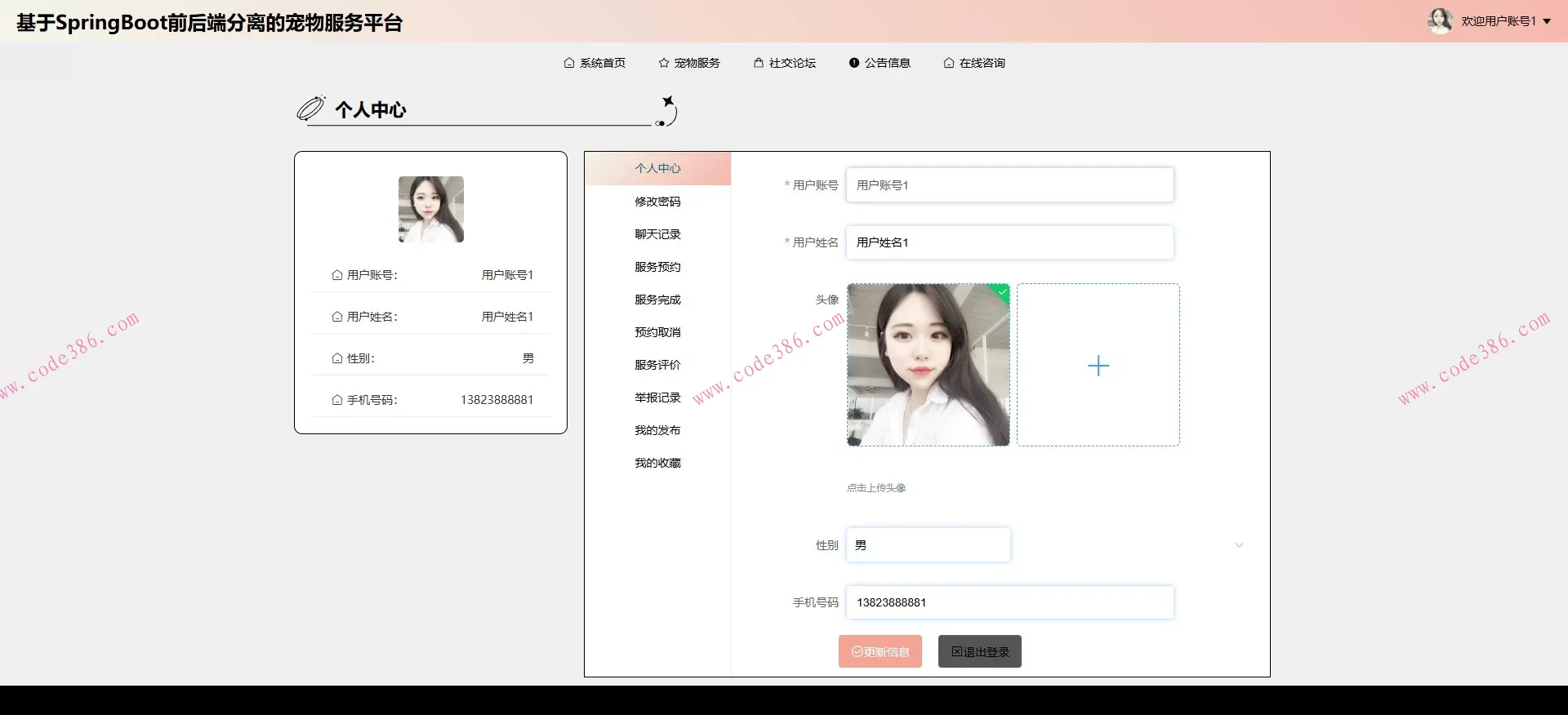Screen dimensions: 1568x715
Task: Switch to the 修改密码 sidebar tab
Action: coord(657,202)
